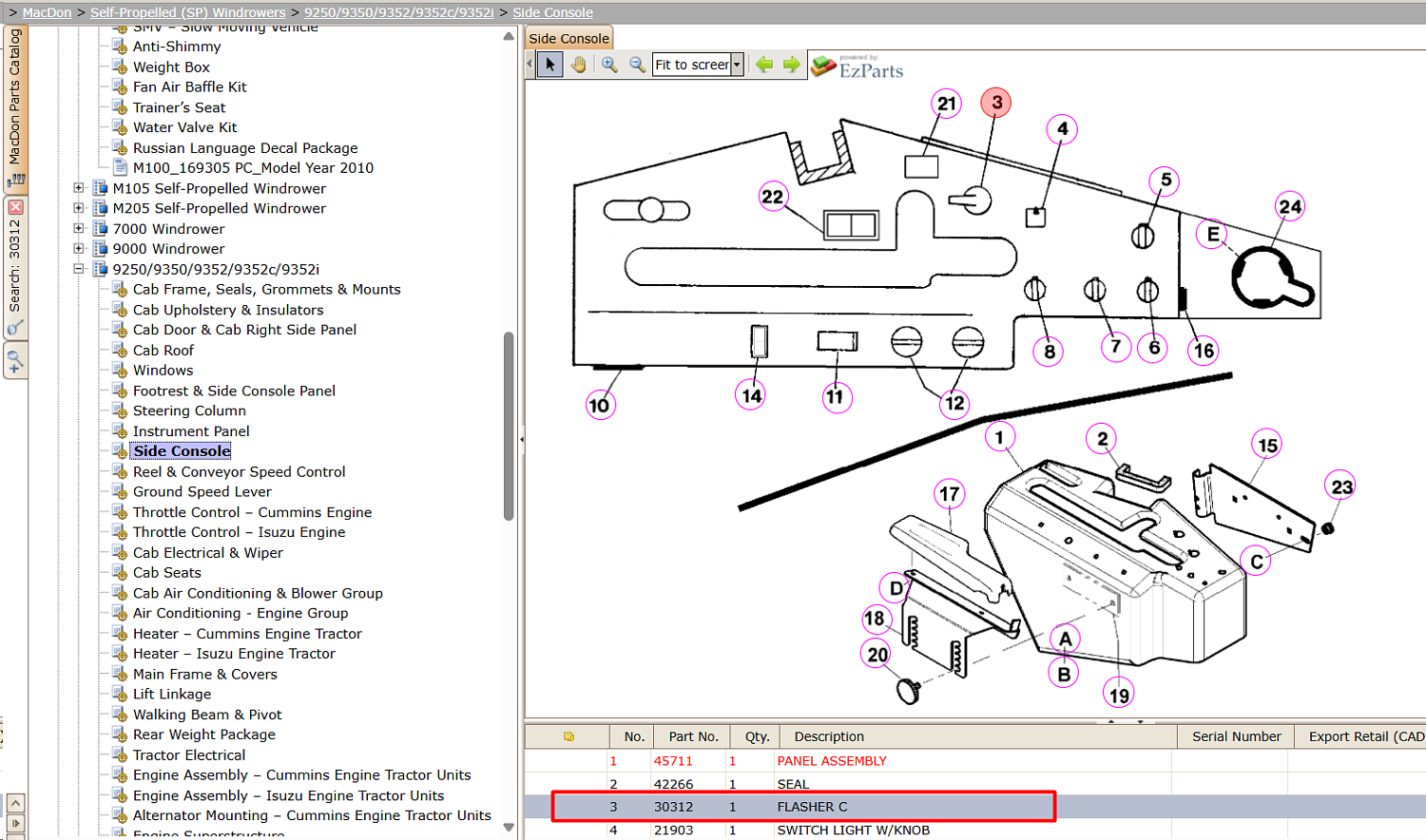This screenshot has height=840, width=1426.
Task: Expand the 7000 Windrower node
Action: [x=79, y=229]
